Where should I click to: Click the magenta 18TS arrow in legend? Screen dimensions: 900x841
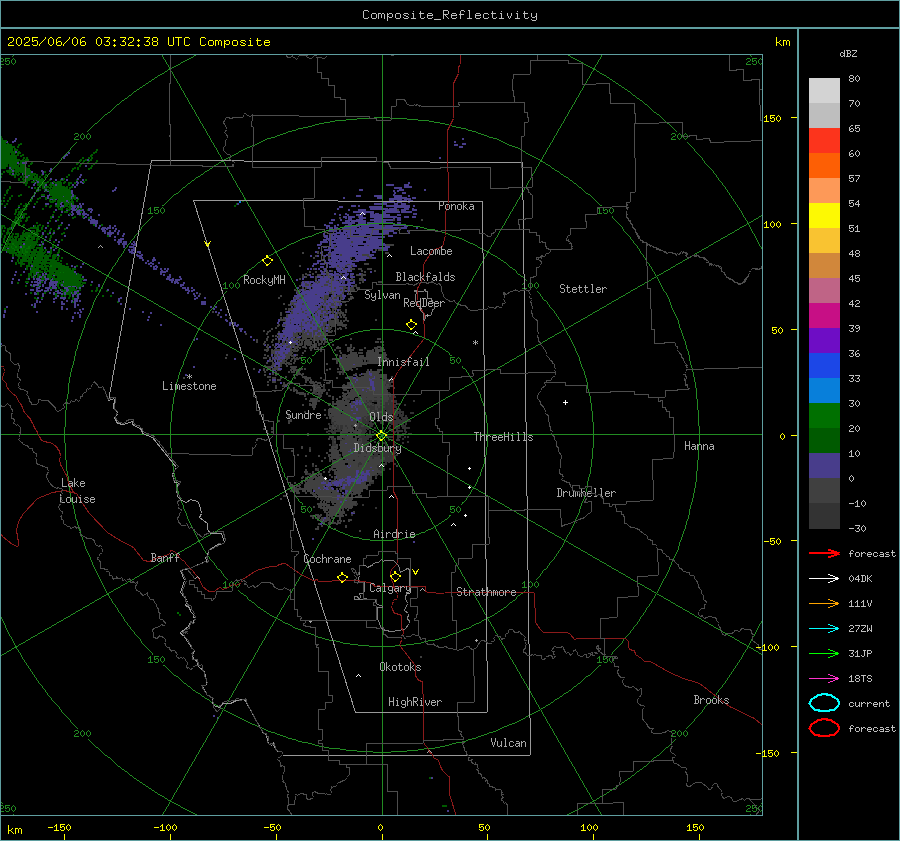tap(824, 679)
